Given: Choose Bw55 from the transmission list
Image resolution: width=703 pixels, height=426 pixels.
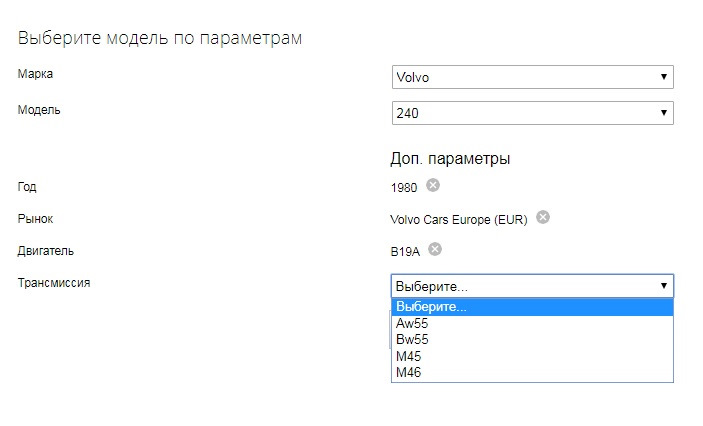Looking at the screenshot, I should 412,339.
